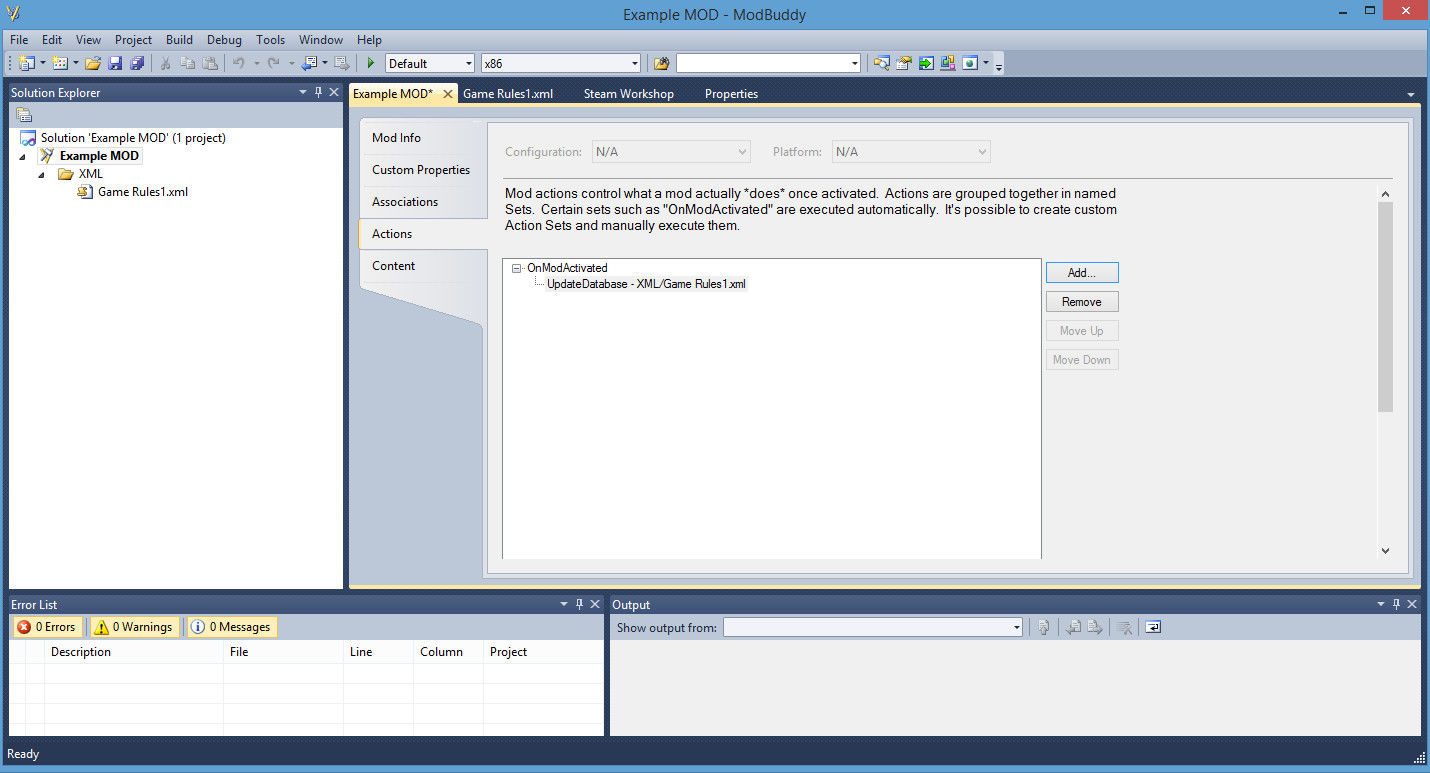Pin the Output panel
Viewport: 1430px width, 773px height.
pos(1396,604)
